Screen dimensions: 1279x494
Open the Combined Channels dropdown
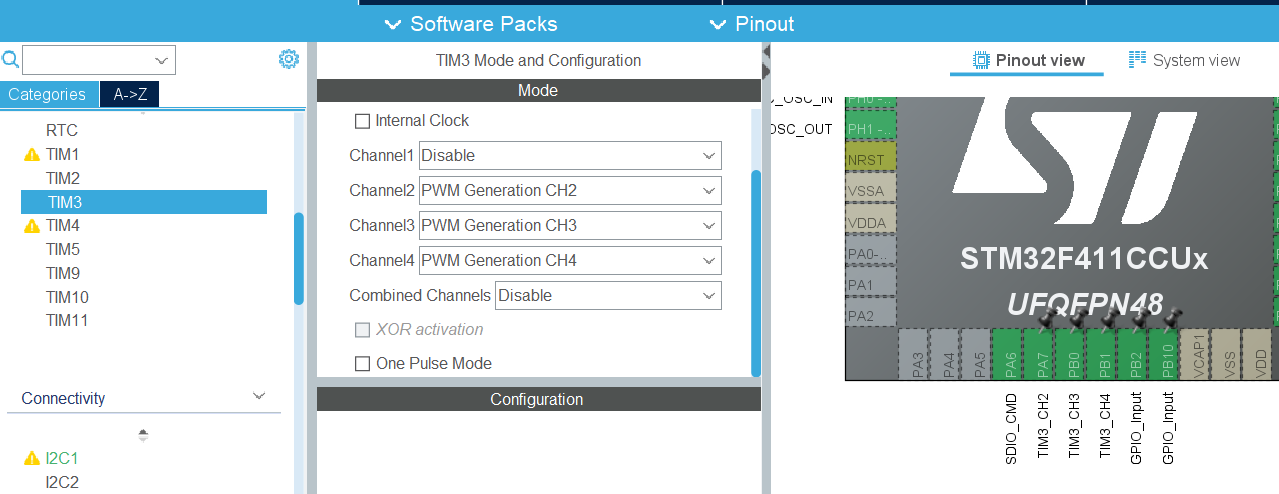pos(609,295)
